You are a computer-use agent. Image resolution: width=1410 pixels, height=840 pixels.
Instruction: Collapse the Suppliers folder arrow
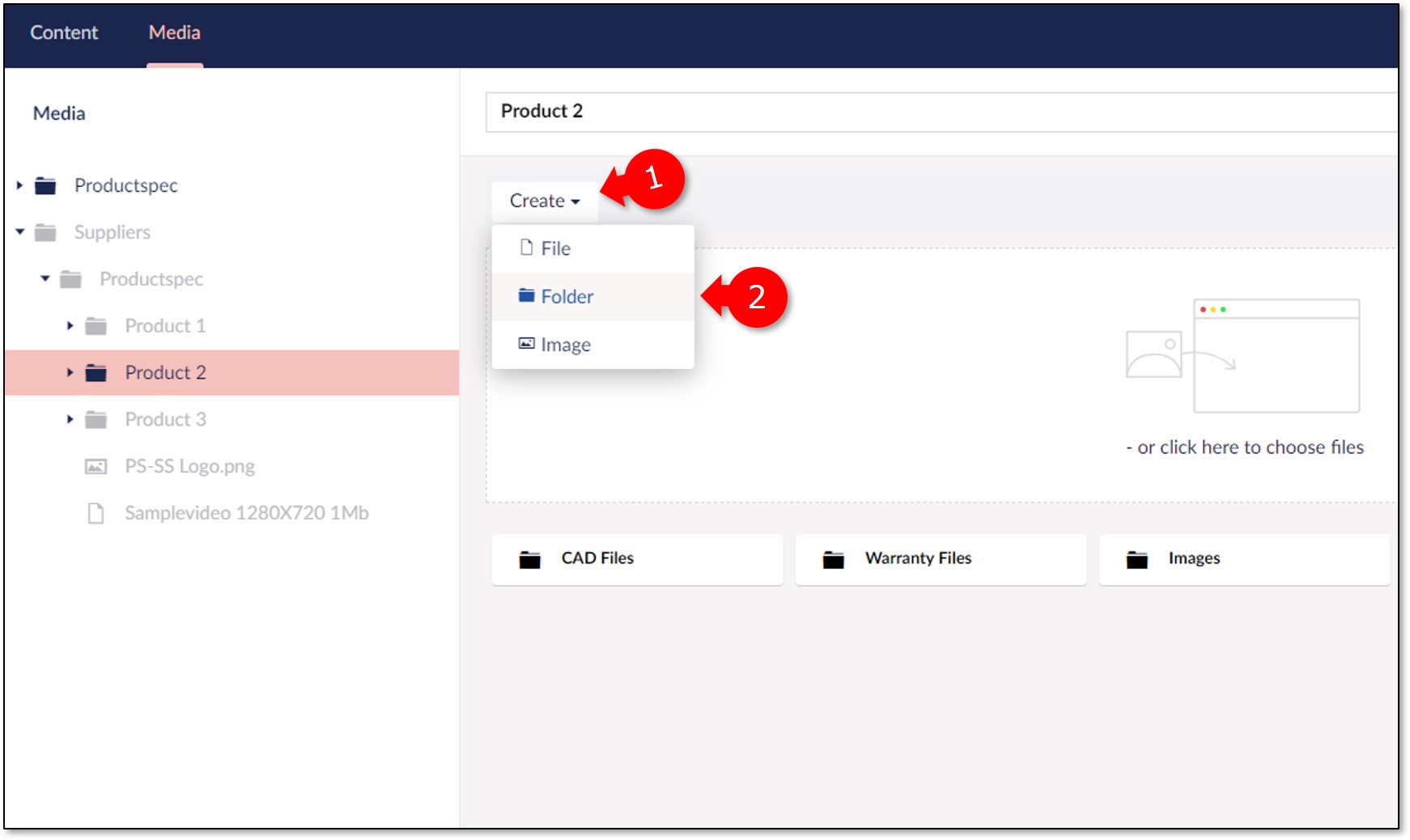click(20, 232)
